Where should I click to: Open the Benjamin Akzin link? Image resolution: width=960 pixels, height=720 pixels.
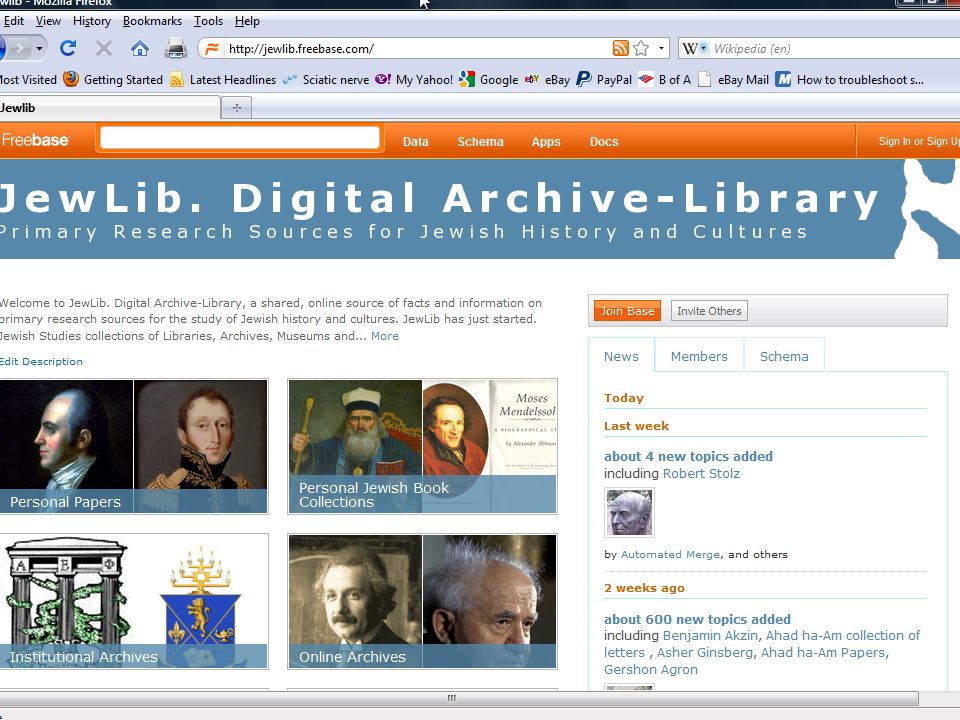click(710, 636)
